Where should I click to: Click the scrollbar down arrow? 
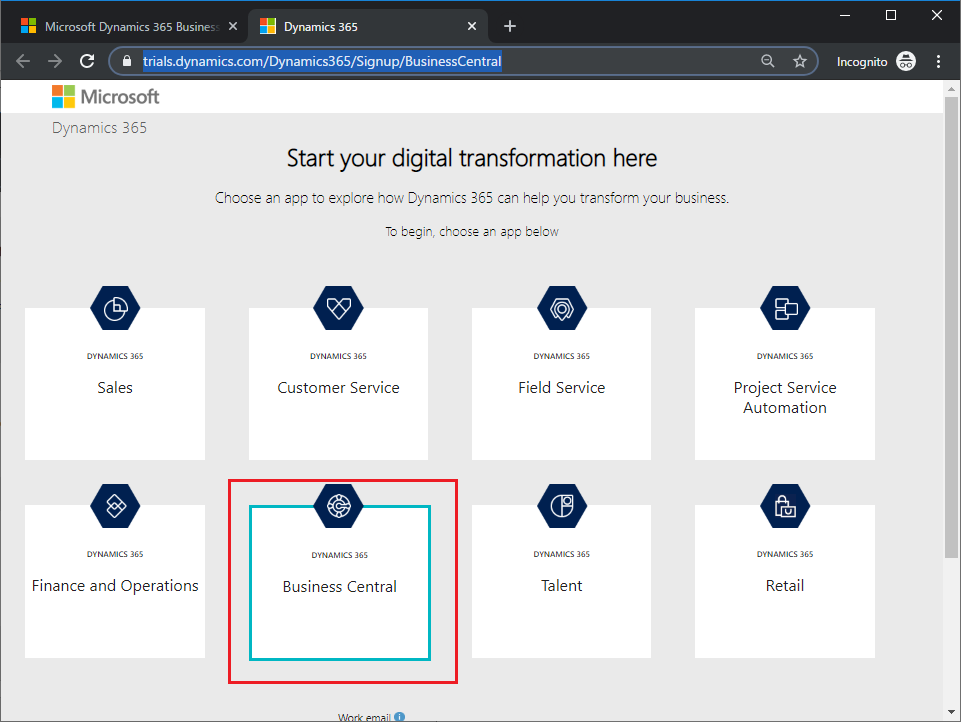[951, 712]
